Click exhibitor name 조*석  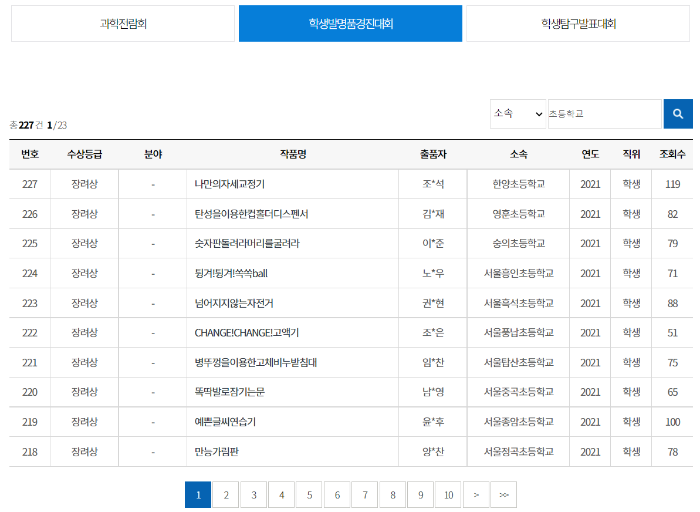(433, 184)
